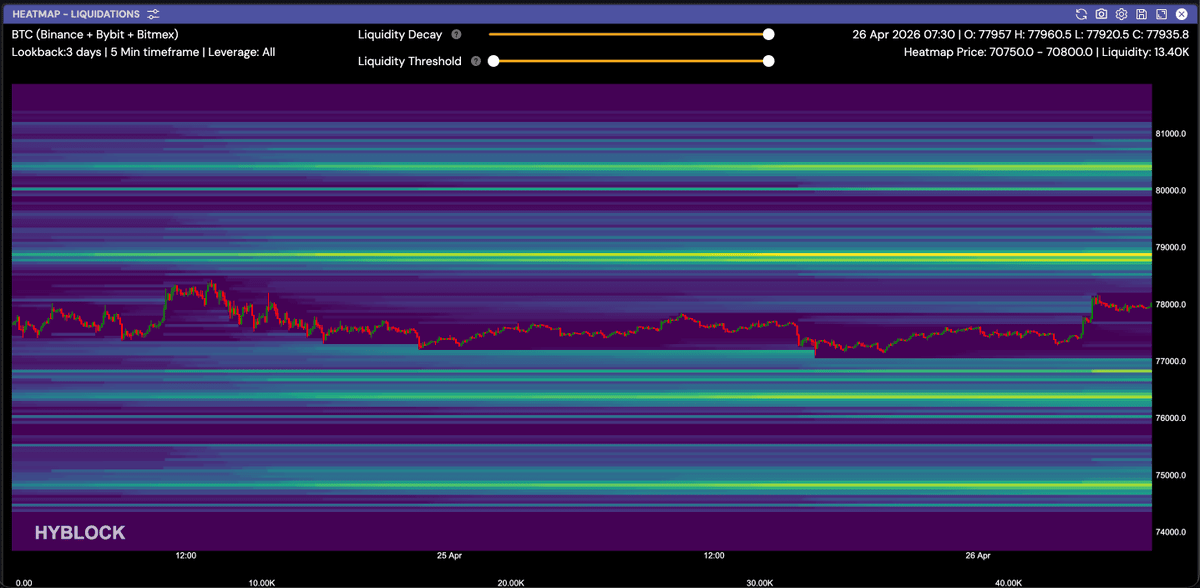The height and width of the screenshot is (588, 1200).
Task: Click the HEATMAP - LIQUIDATIONS title text
Action: point(75,14)
